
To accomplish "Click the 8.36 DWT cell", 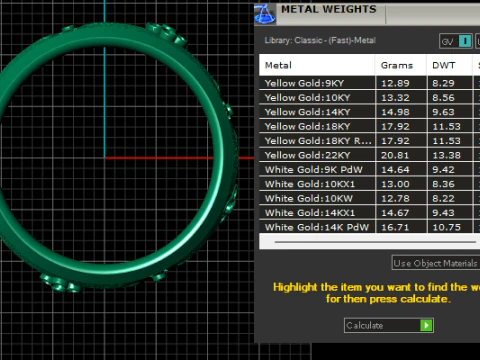I will [x=449, y=184].
